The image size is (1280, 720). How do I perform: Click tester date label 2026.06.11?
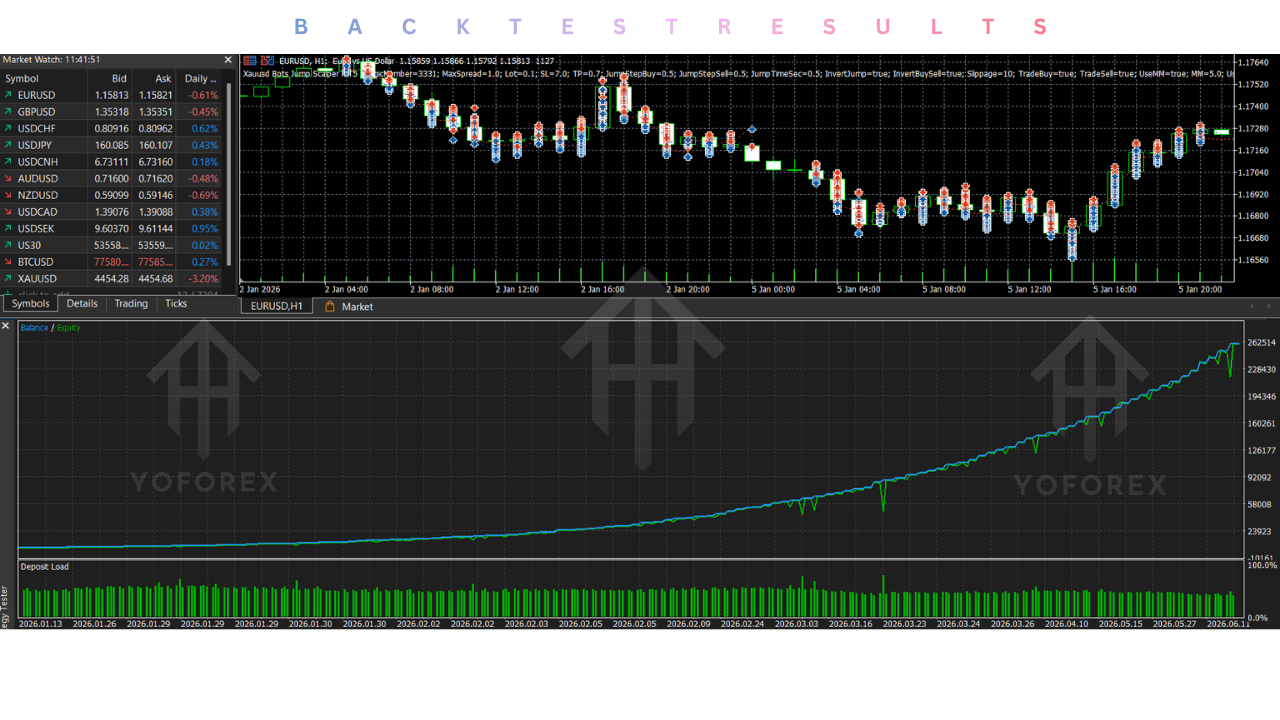point(1228,623)
